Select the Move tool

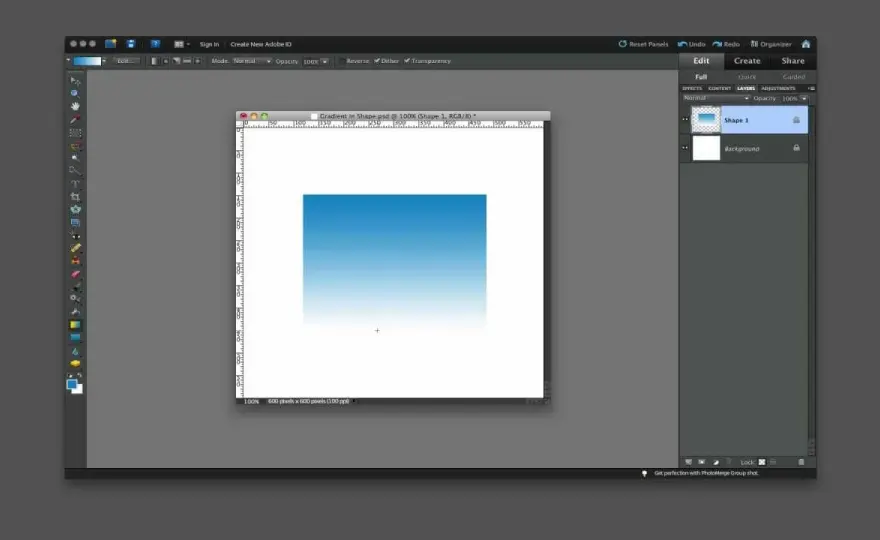click(x=75, y=80)
